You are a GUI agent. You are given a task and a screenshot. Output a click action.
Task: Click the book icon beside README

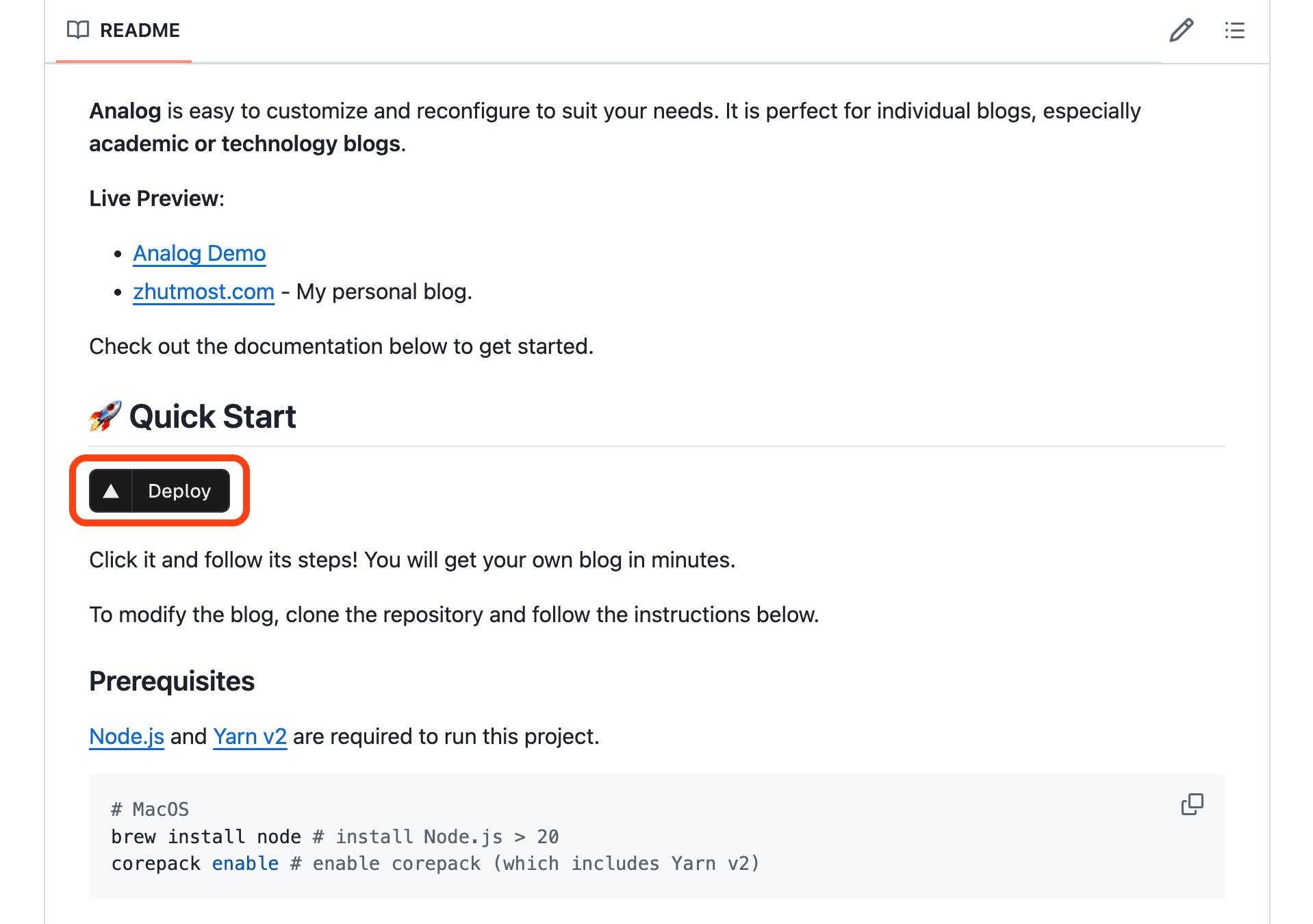pos(79,30)
